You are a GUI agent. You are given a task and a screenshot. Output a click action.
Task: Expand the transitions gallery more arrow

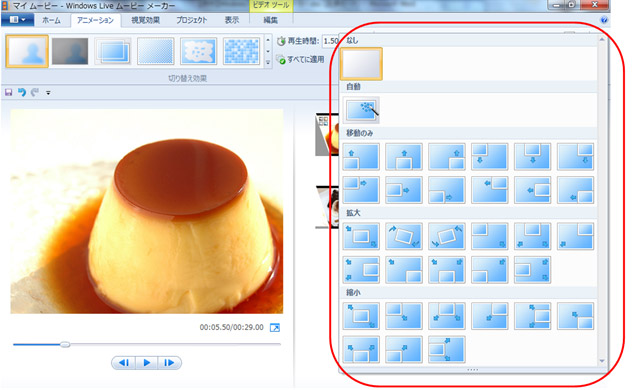coord(268,62)
